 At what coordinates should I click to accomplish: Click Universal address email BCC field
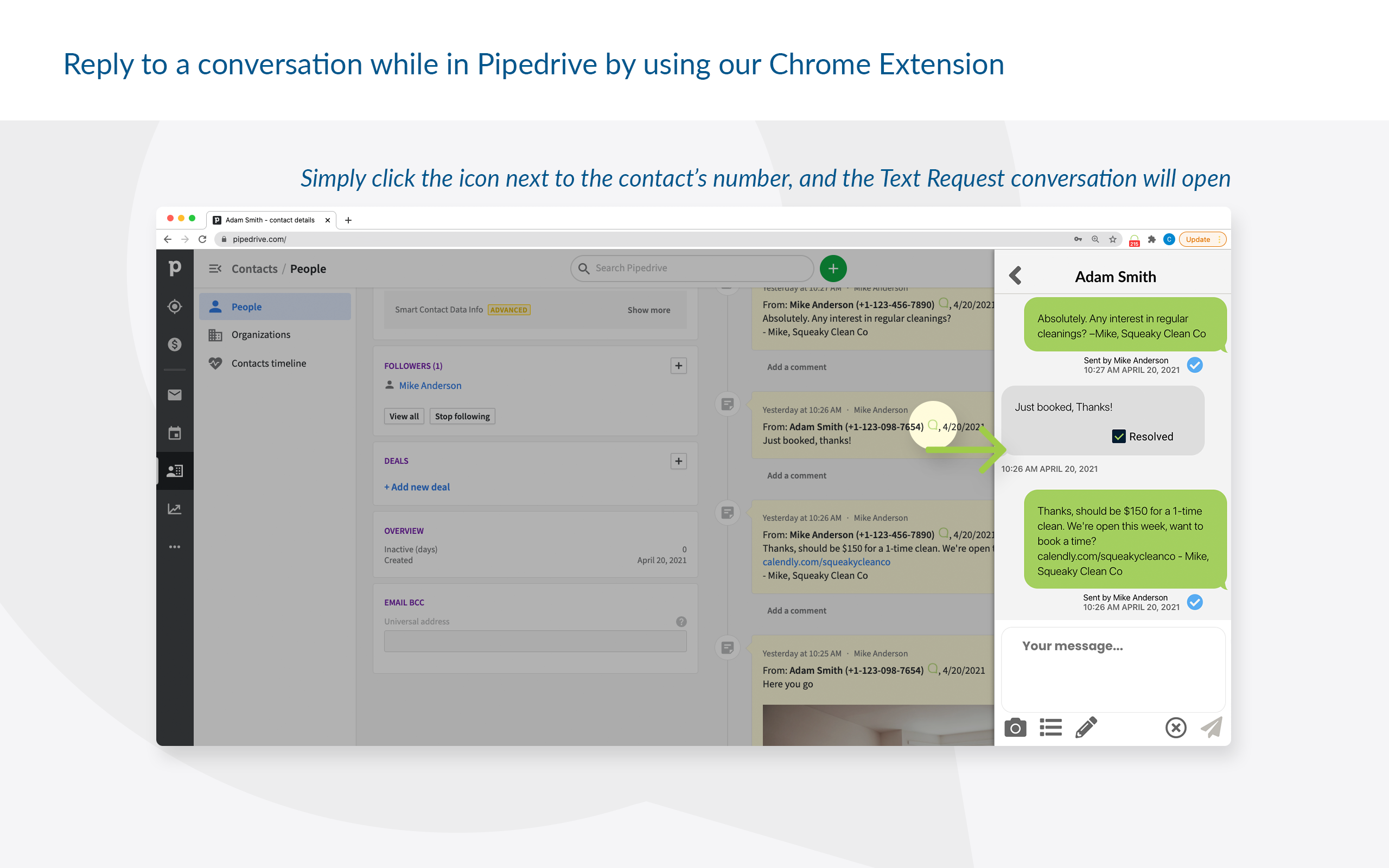point(535,641)
